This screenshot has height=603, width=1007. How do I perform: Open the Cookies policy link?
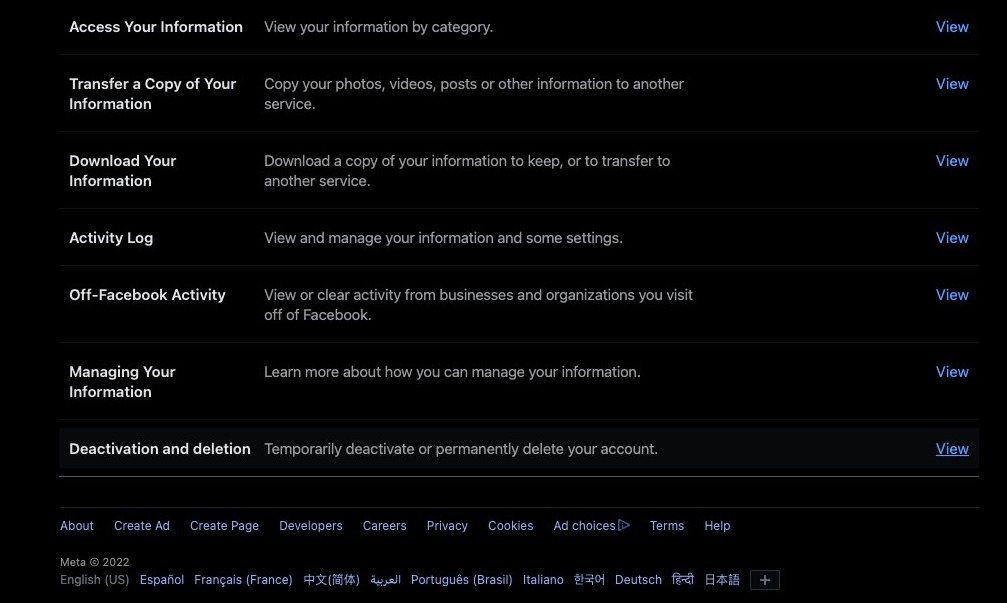coord(510,526)
